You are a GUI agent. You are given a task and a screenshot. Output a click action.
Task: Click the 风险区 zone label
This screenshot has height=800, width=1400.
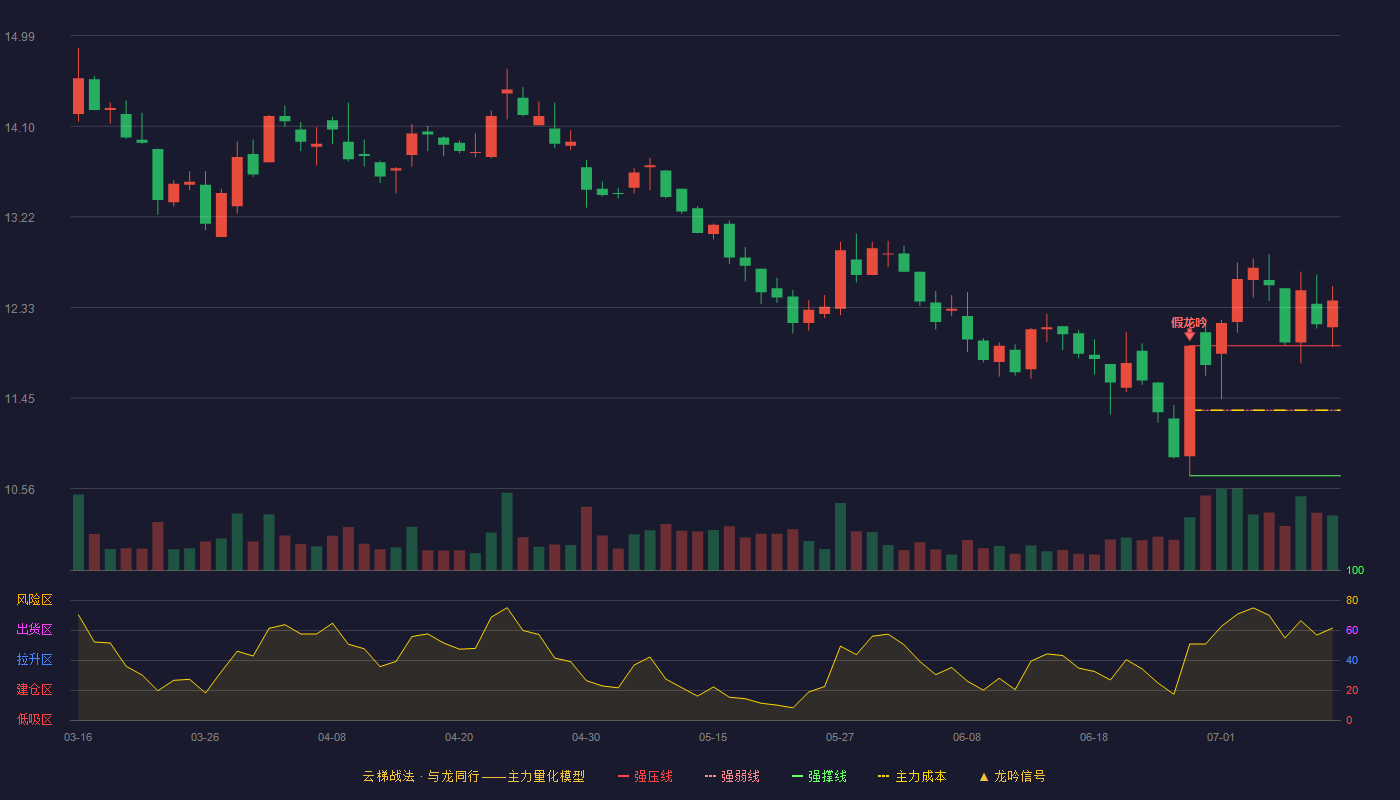(x=34, y=600)
